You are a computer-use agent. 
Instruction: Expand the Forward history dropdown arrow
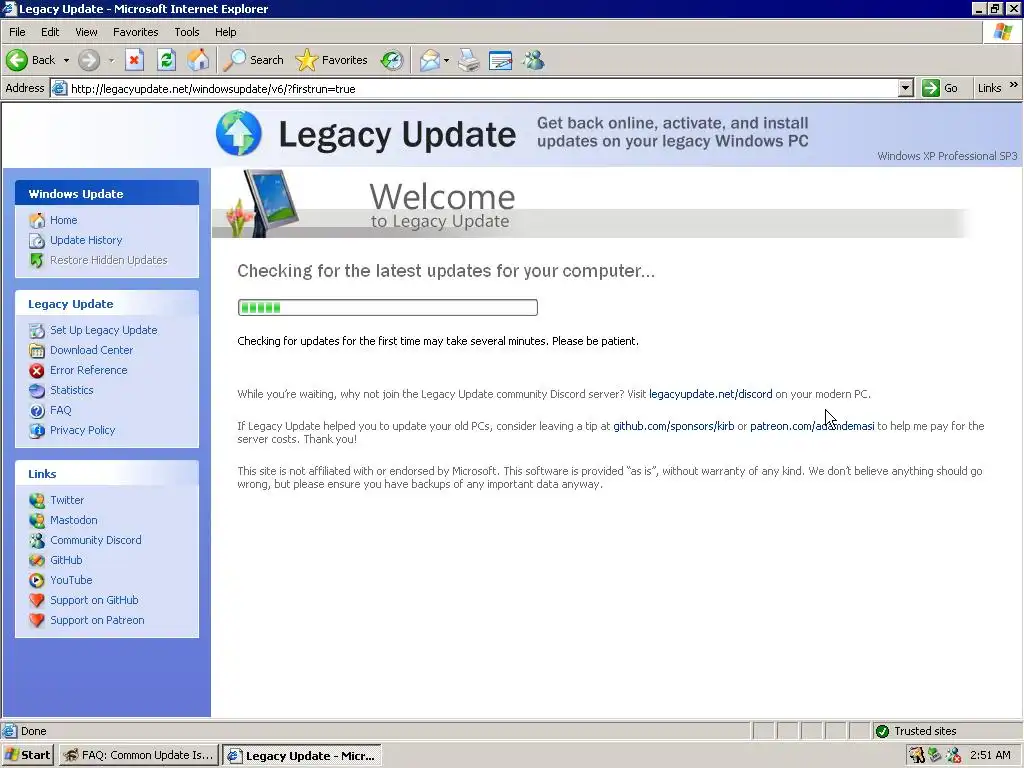111,60
